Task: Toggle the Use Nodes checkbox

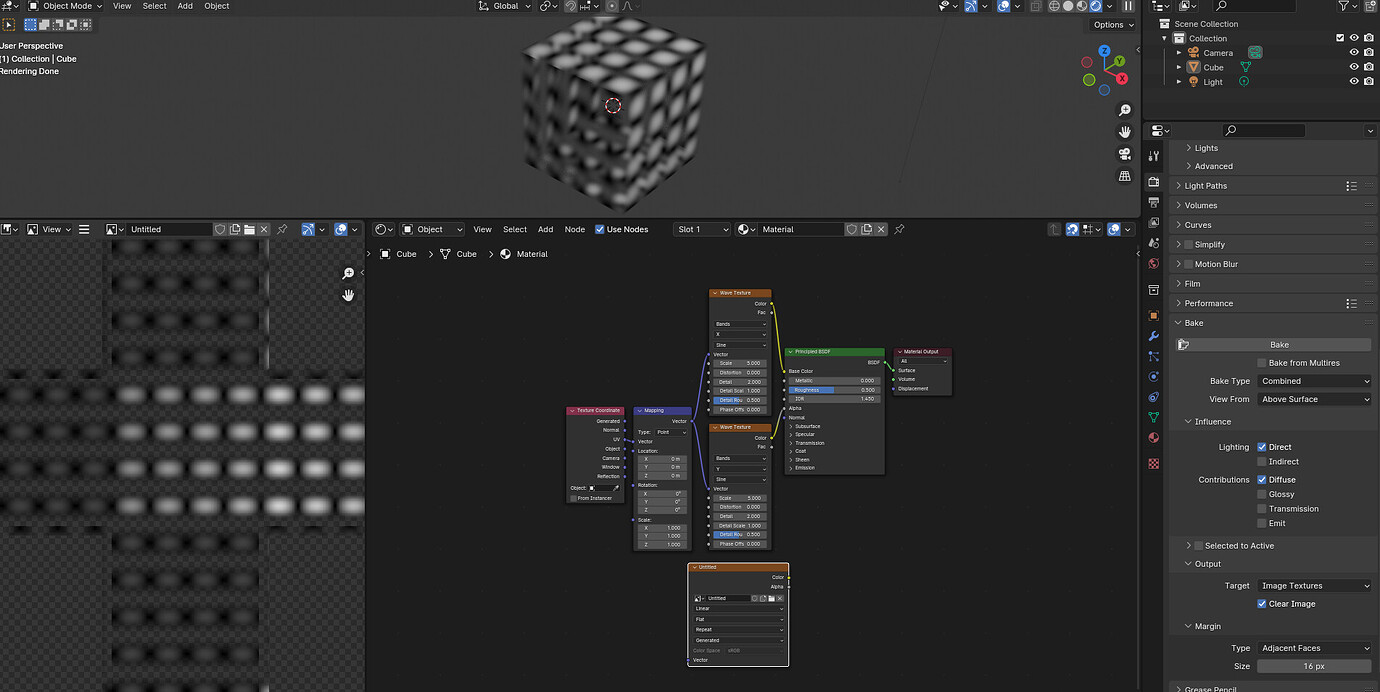Action: coord(600,229)
